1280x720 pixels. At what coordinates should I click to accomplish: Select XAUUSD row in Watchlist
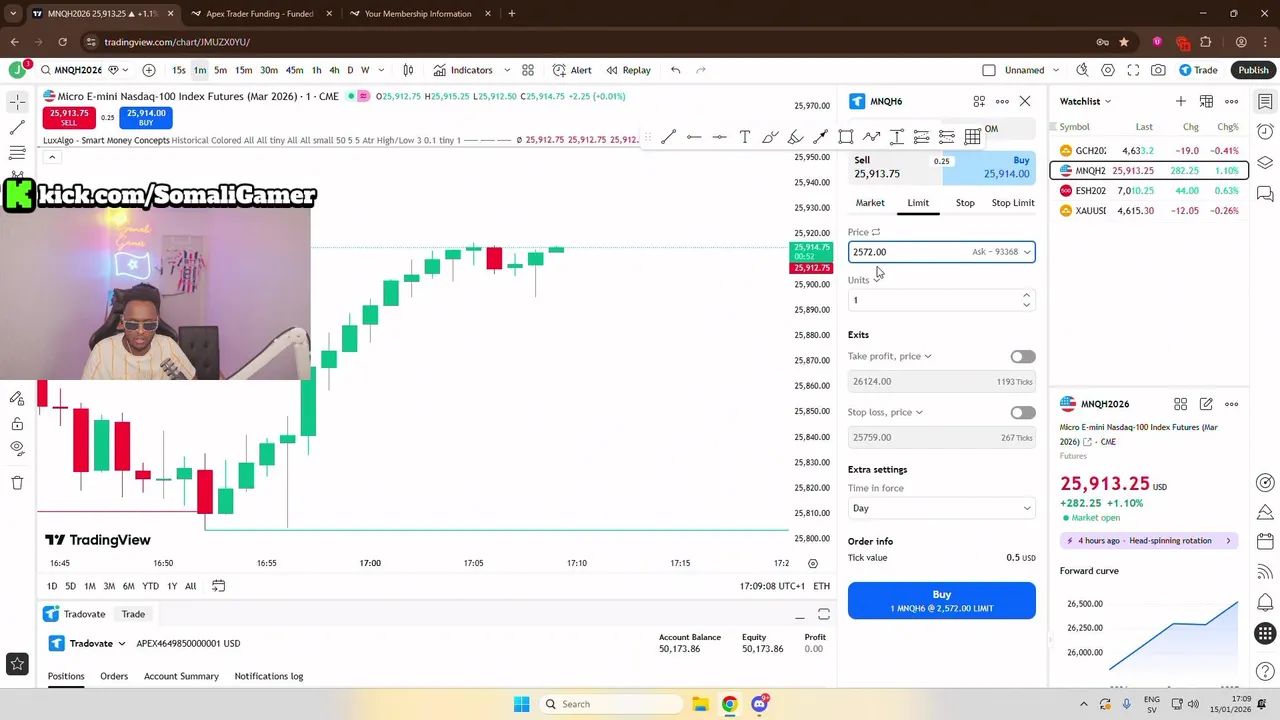pos(1149,211)
